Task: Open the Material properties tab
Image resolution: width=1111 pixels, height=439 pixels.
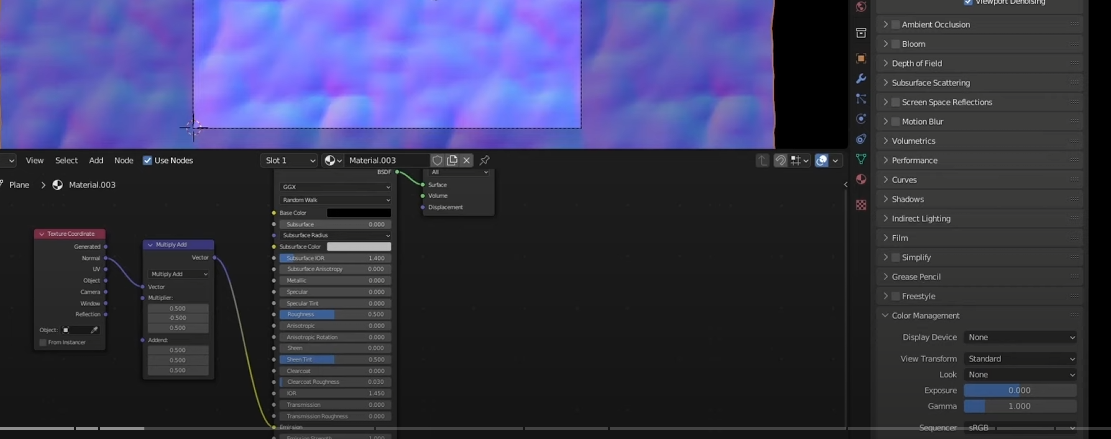Action: [x=861, y=179]
